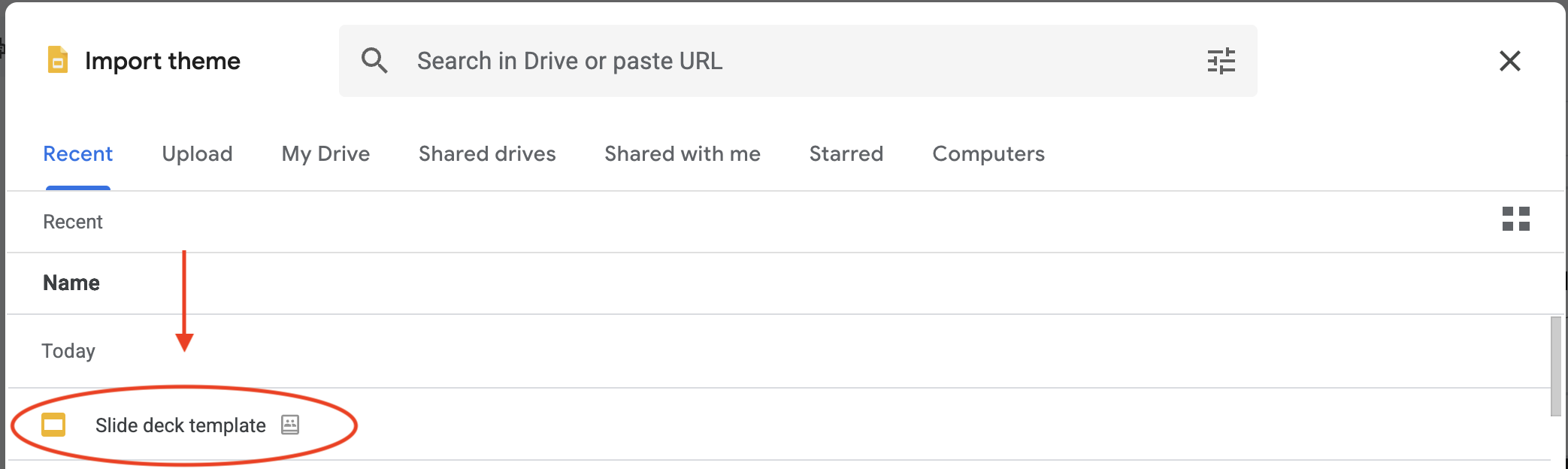Click the Search in Drive input field

coord(797,61)
